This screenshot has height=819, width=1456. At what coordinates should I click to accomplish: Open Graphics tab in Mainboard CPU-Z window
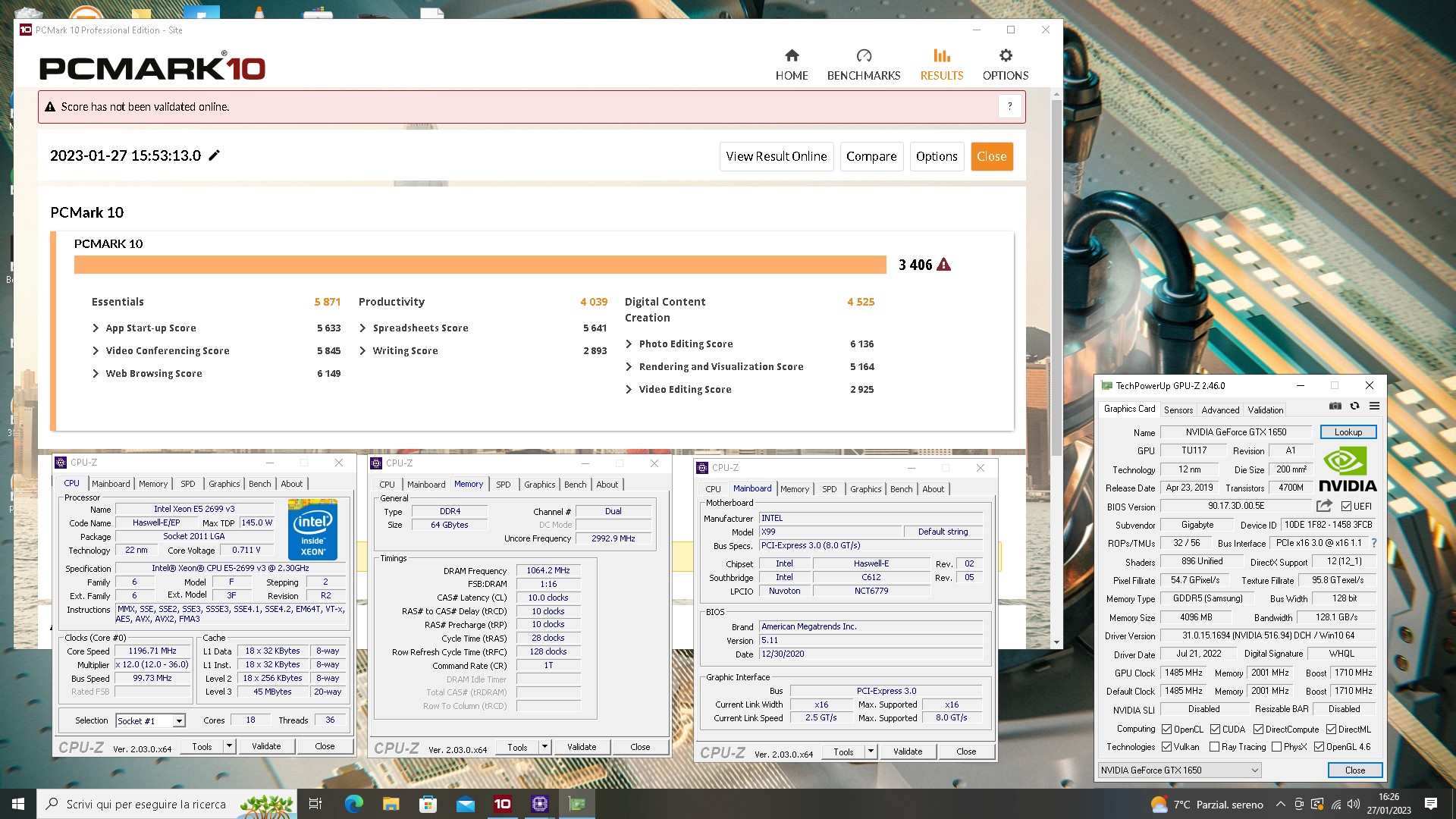point(865,489)
